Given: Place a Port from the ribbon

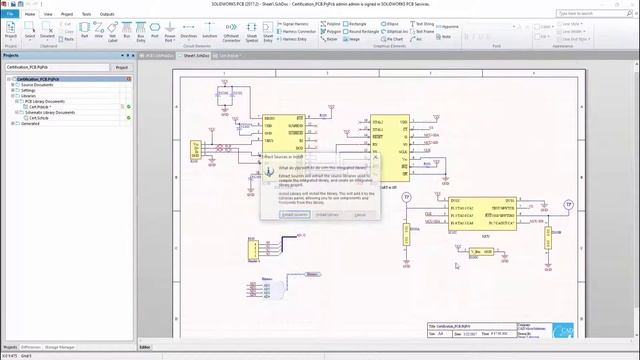Looking at the screenshot, I should [155, 31].
